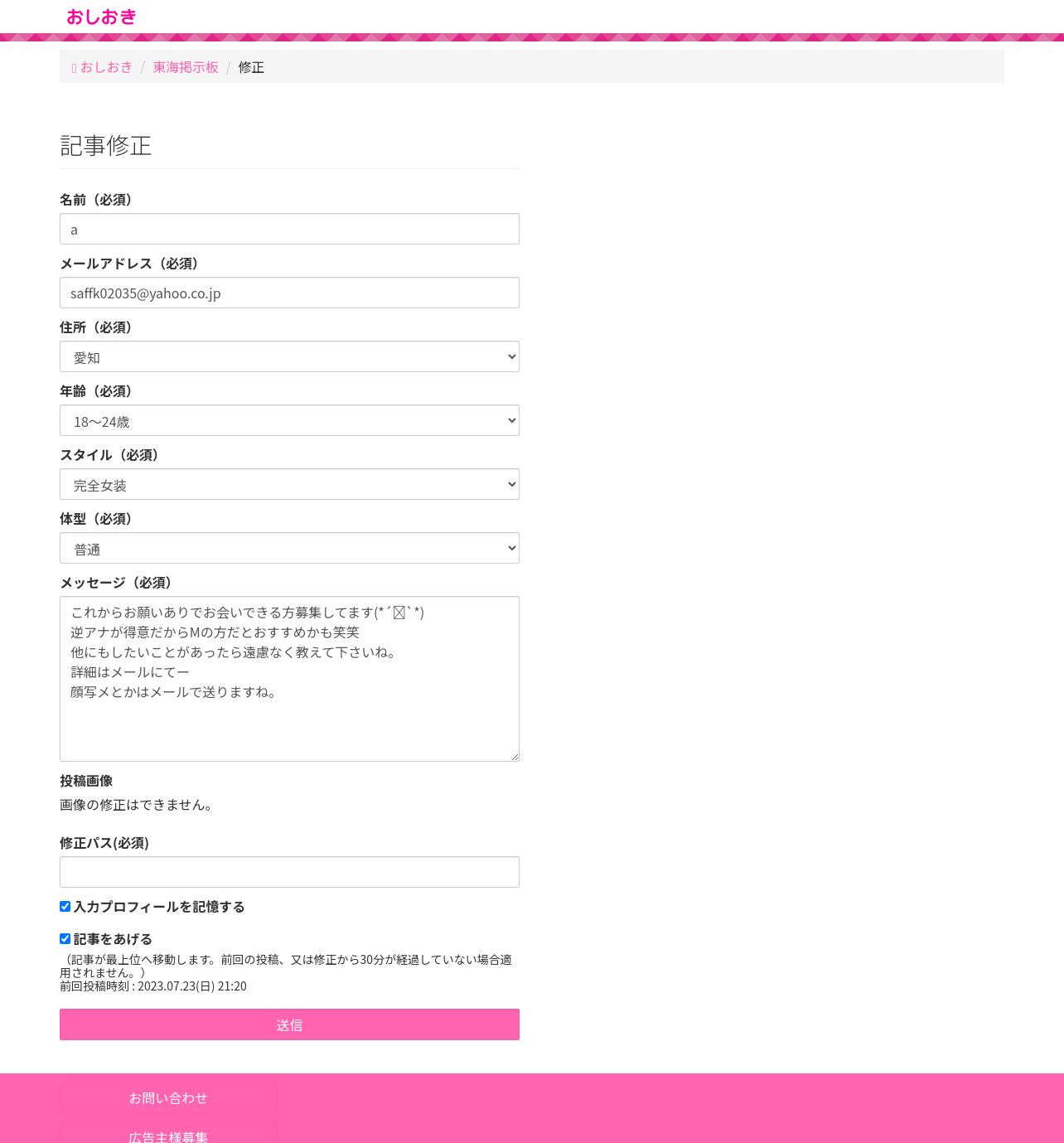Click 前回投稿時刻 timestamp text

153,986
